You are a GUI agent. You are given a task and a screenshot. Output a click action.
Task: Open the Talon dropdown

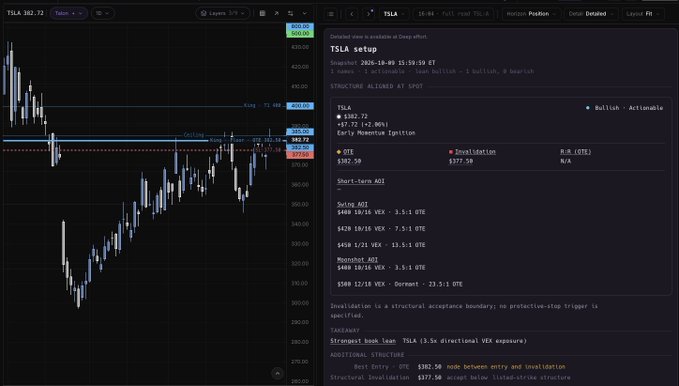coord(68,13)
